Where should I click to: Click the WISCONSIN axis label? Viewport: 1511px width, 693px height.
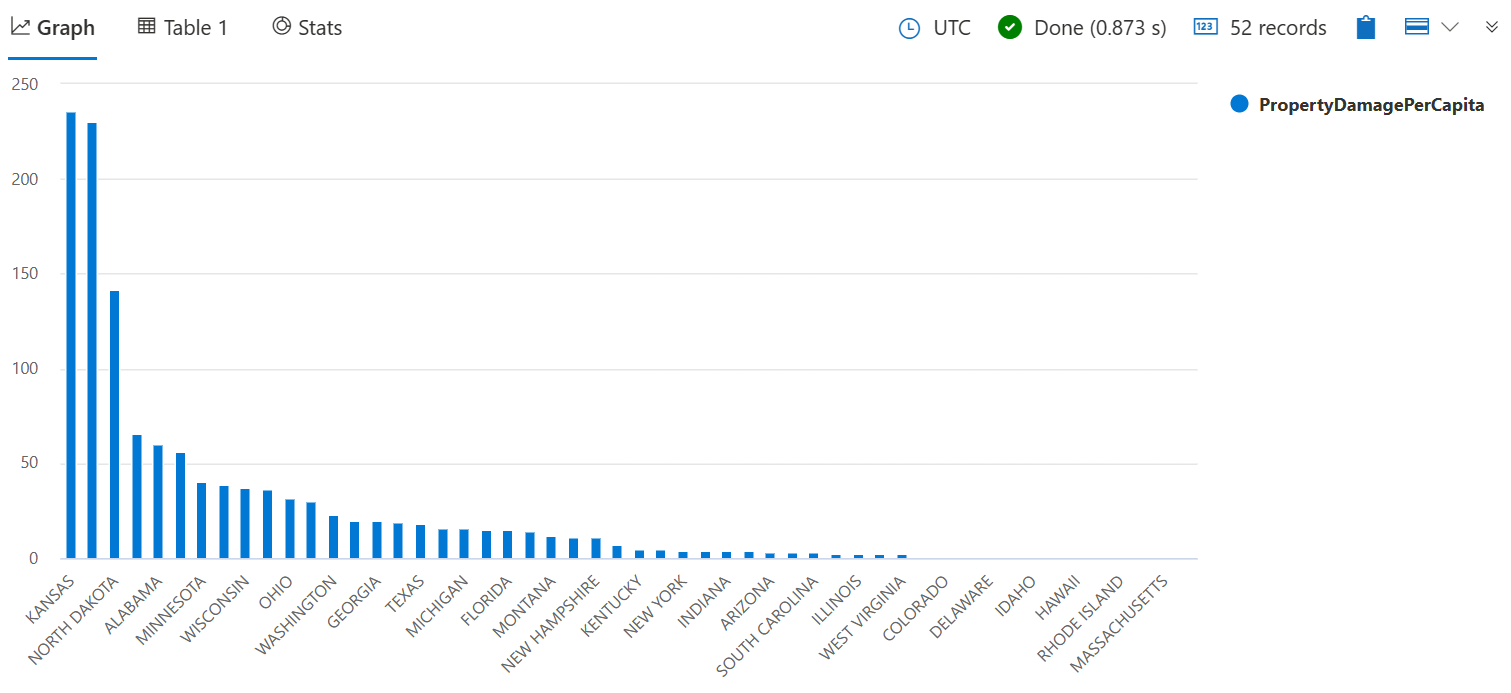[x=216, y=609]
